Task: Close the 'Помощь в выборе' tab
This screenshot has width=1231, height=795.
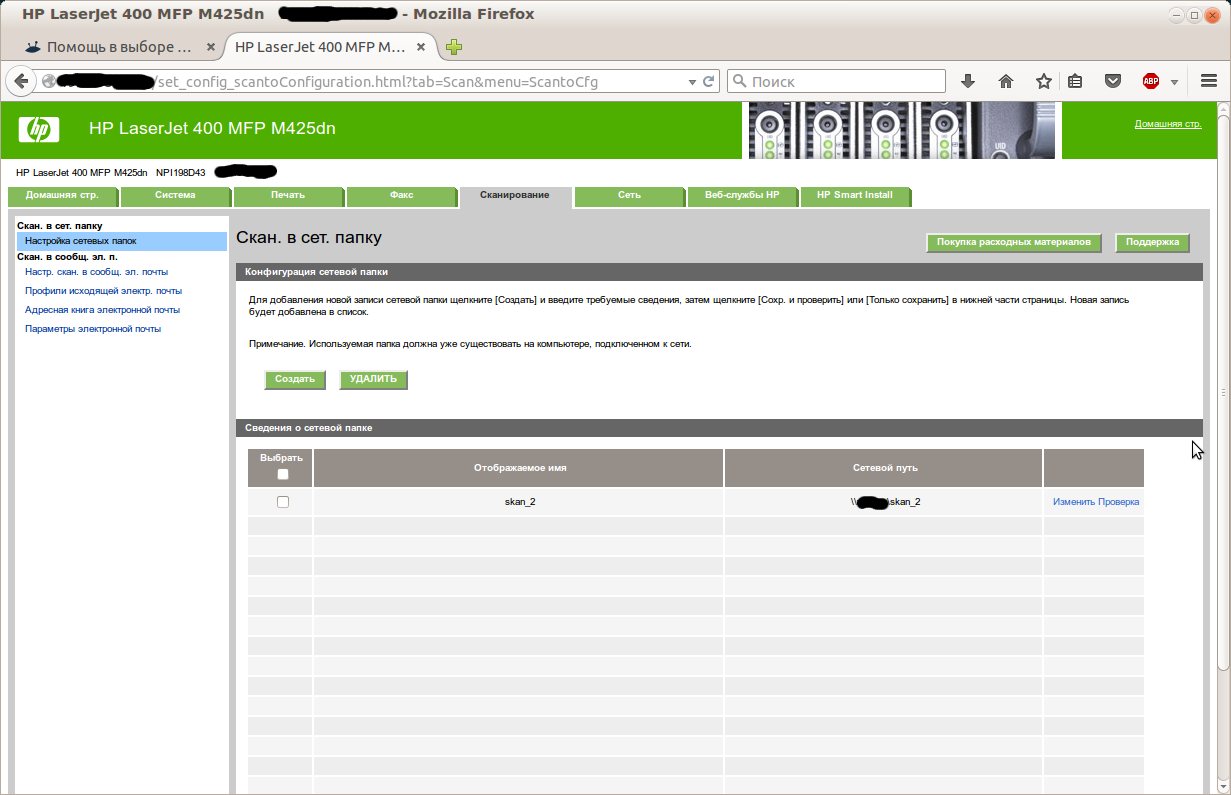Action: pos(210,47)
